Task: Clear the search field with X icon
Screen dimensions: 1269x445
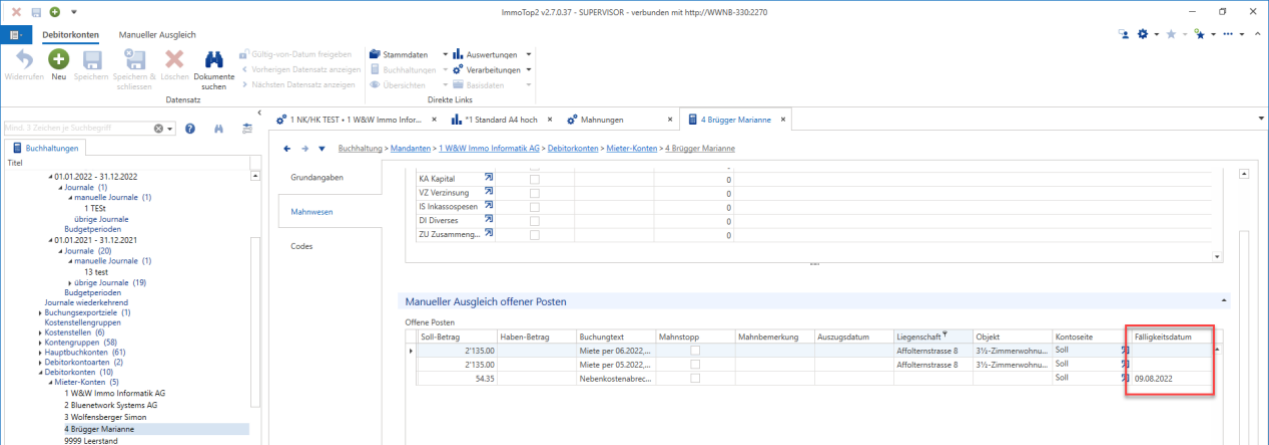Action: click(159, 129)
